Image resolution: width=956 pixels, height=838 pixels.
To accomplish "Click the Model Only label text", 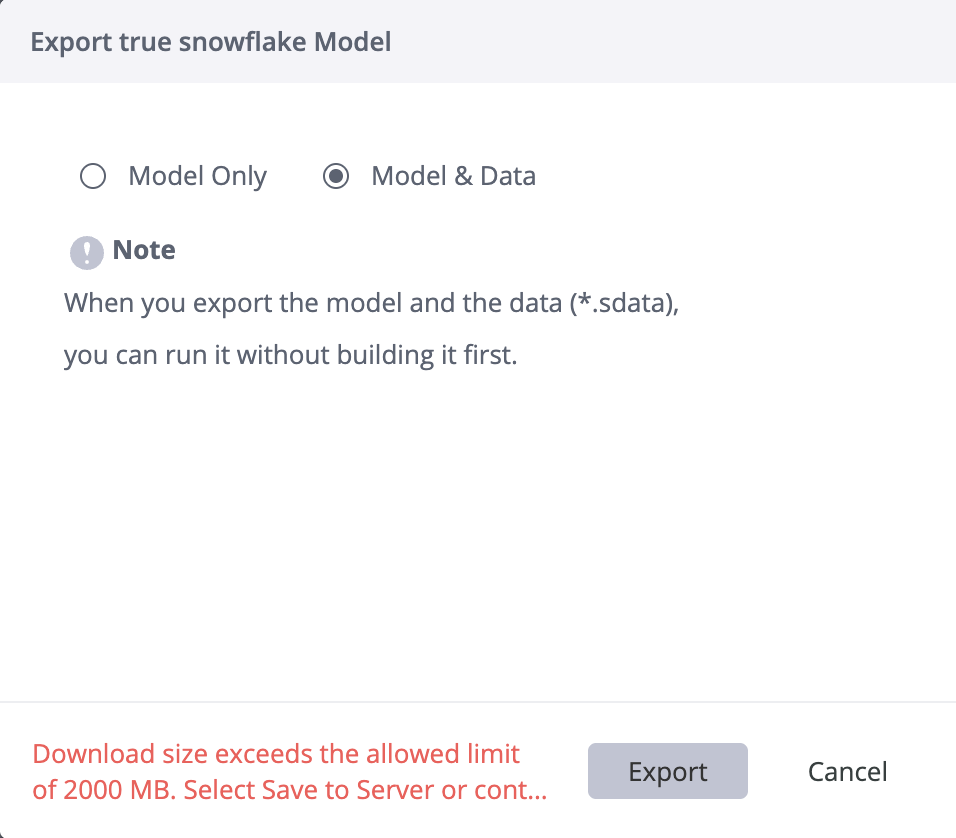I will (196, 176).
